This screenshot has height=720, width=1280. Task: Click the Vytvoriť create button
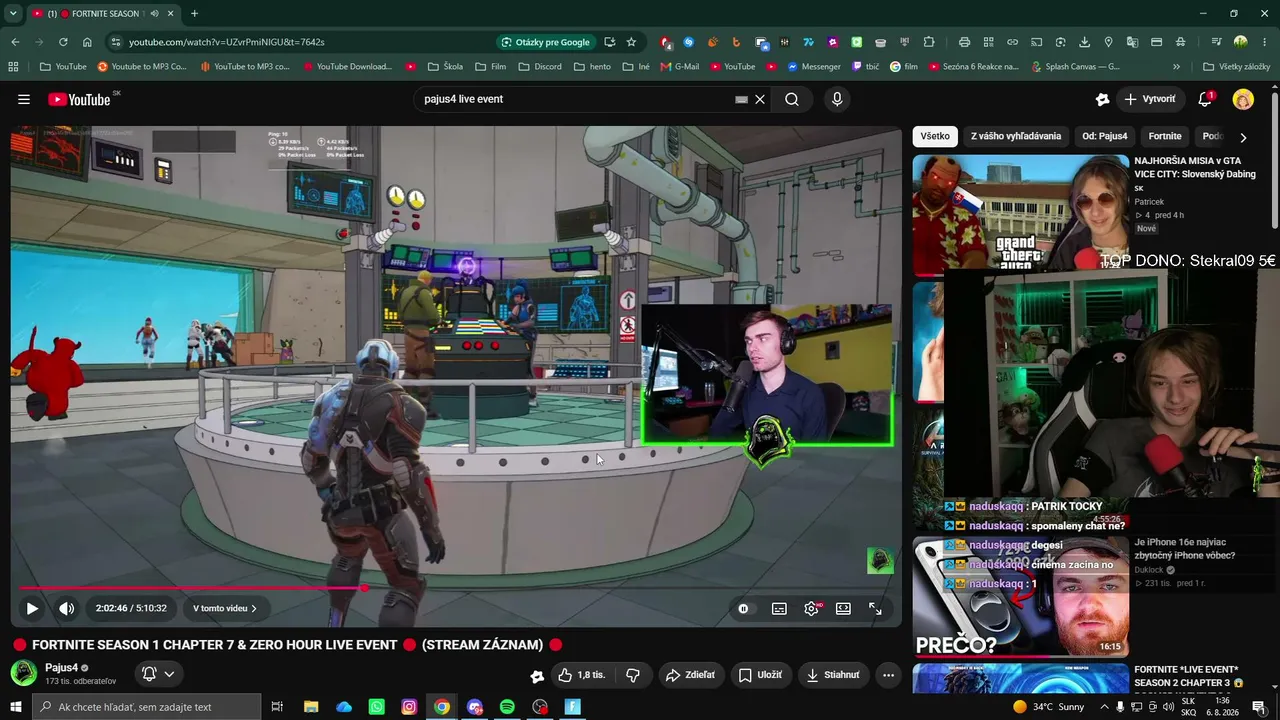1150,99
